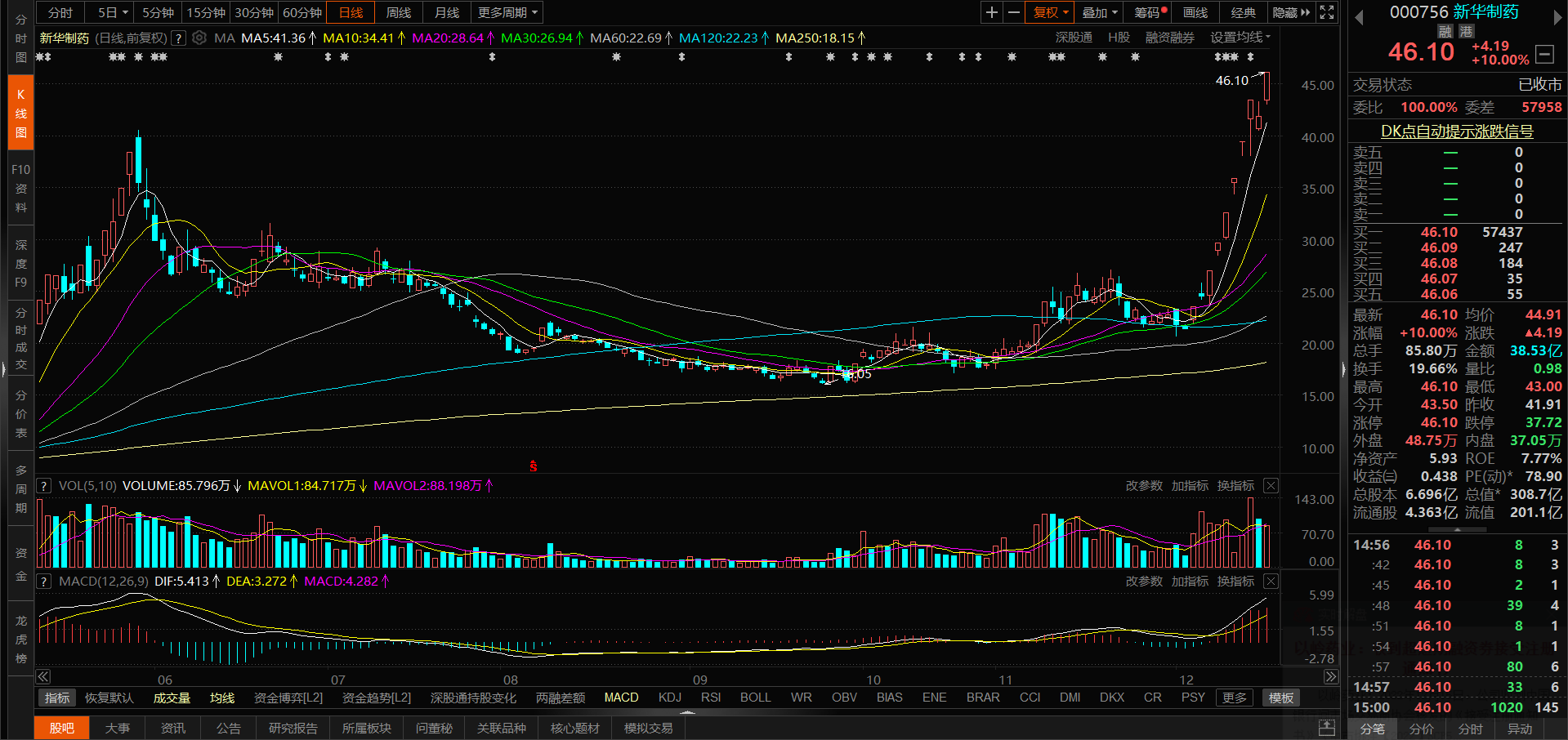Switch to 周线 weekly tab
1568x740 pixels.
(x=399, y=12)
